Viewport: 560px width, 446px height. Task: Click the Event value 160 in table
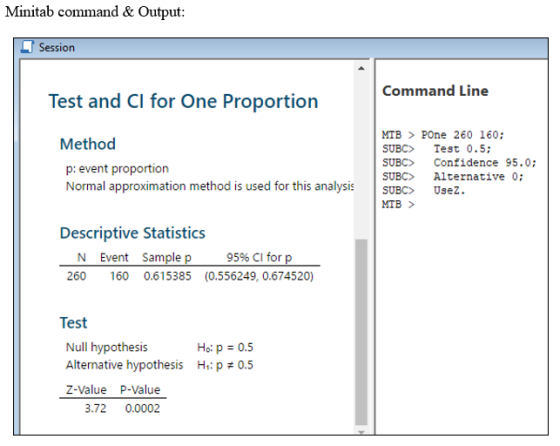click(x=119, y=276)
